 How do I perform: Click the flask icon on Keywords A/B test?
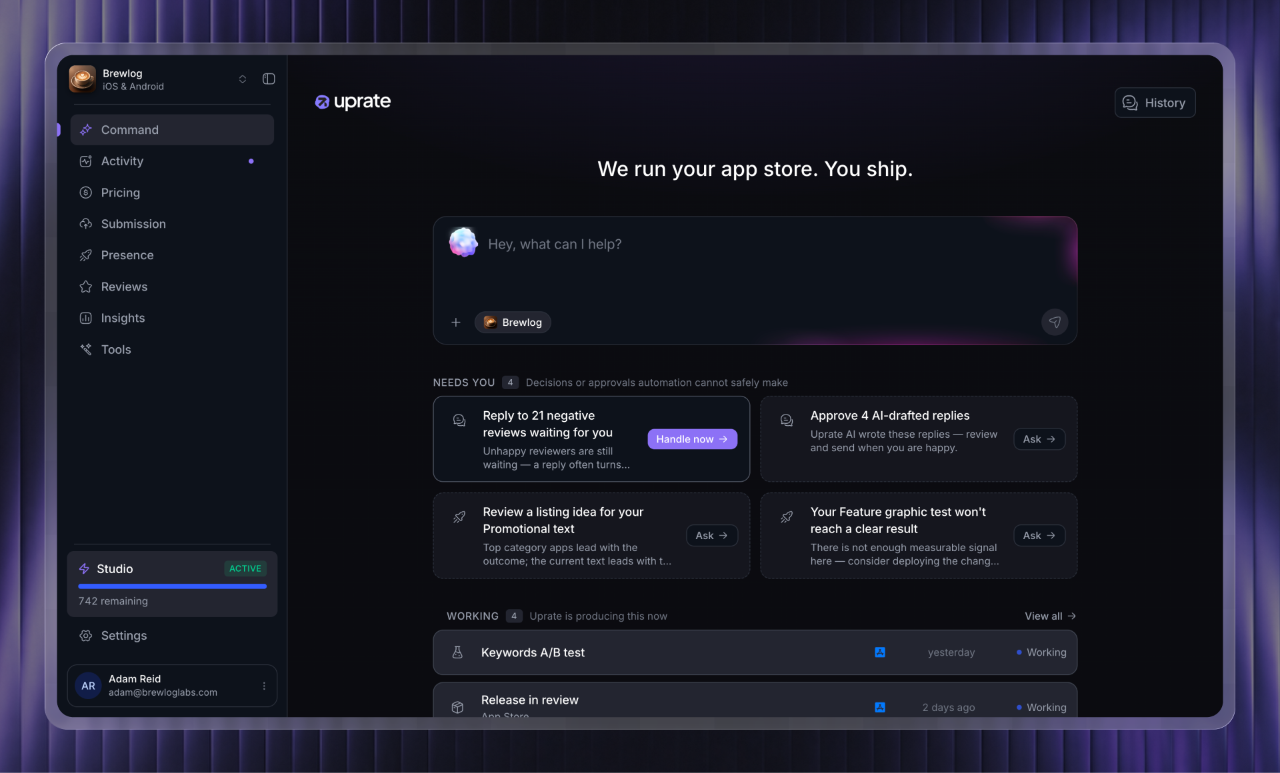[x=457, y=652]
